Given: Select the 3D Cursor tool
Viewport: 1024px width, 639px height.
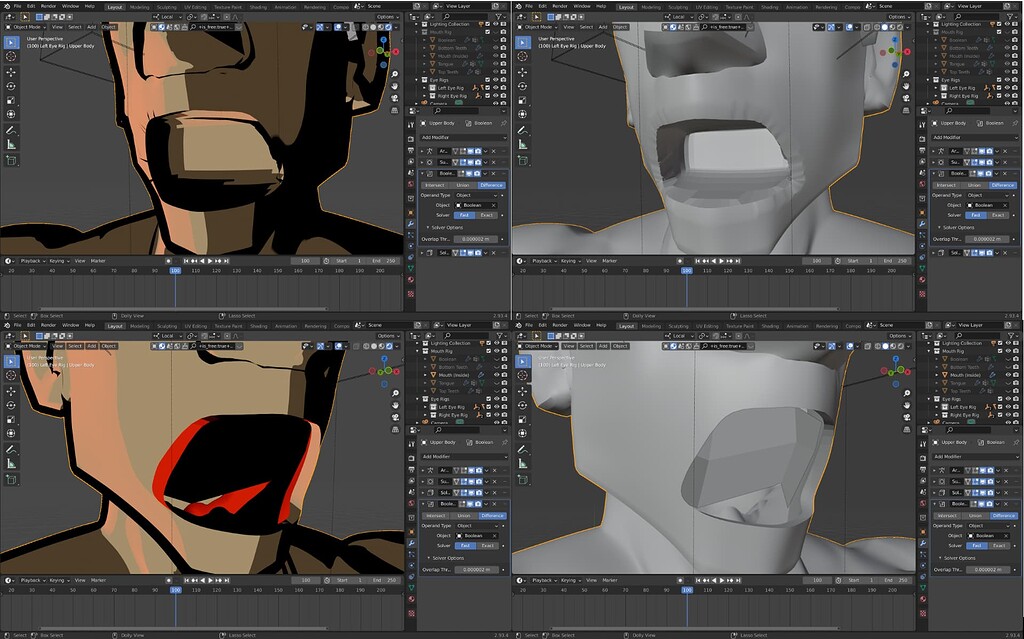Looking at the screenshot, I should click(x=10, y=56).
